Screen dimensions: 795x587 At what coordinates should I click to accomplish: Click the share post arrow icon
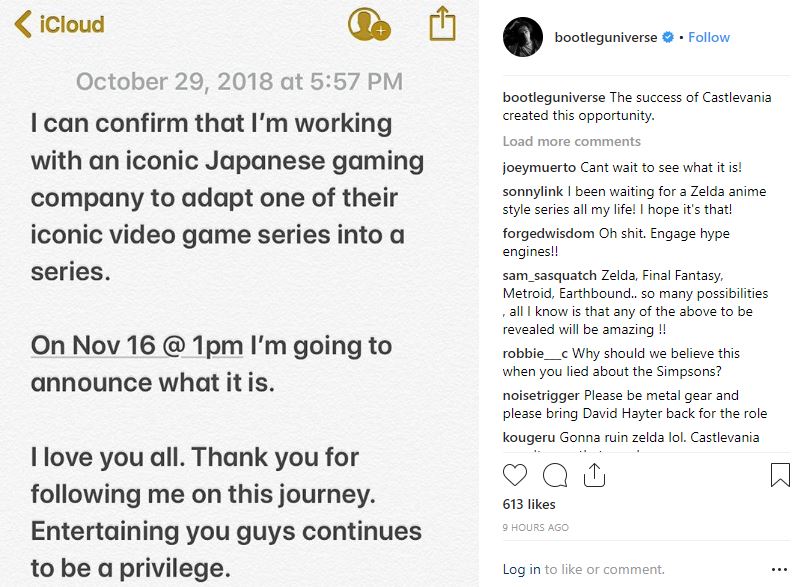tap(594, 475)
